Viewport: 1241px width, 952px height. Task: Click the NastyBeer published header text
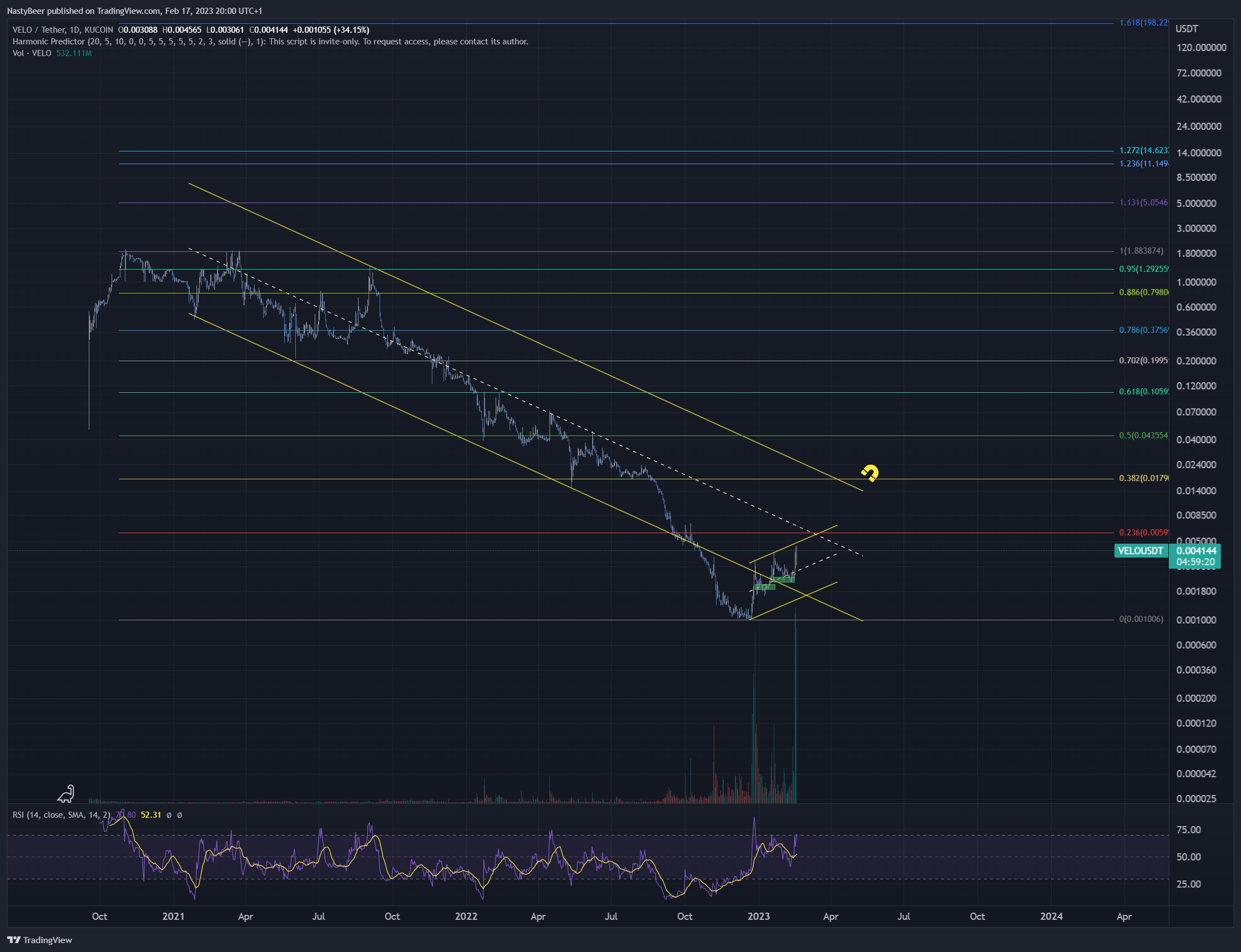tap(134, 11)
